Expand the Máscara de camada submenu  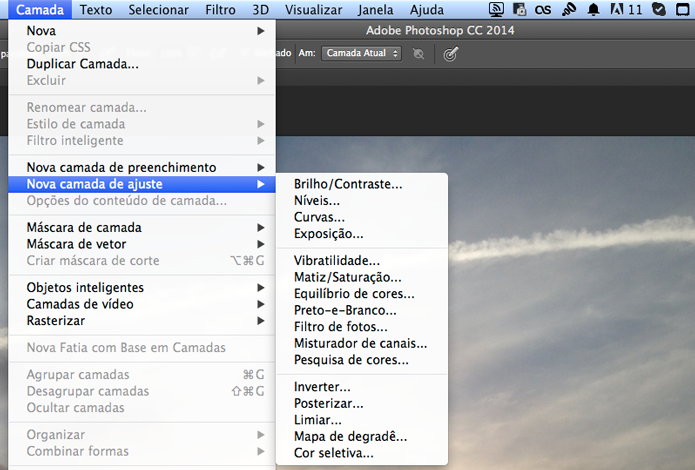(x=142, y=227)
